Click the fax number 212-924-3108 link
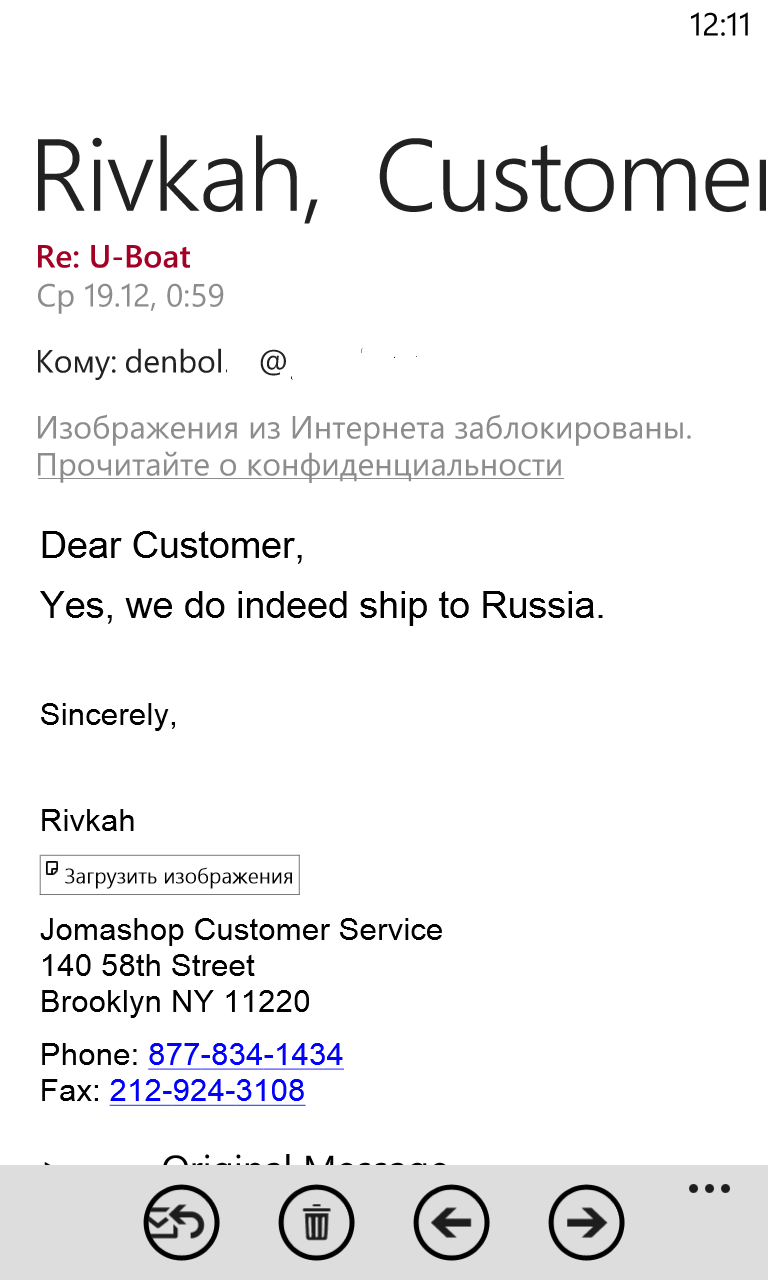The height and width of the screenshot is (1280, 768). [207, 1090]
